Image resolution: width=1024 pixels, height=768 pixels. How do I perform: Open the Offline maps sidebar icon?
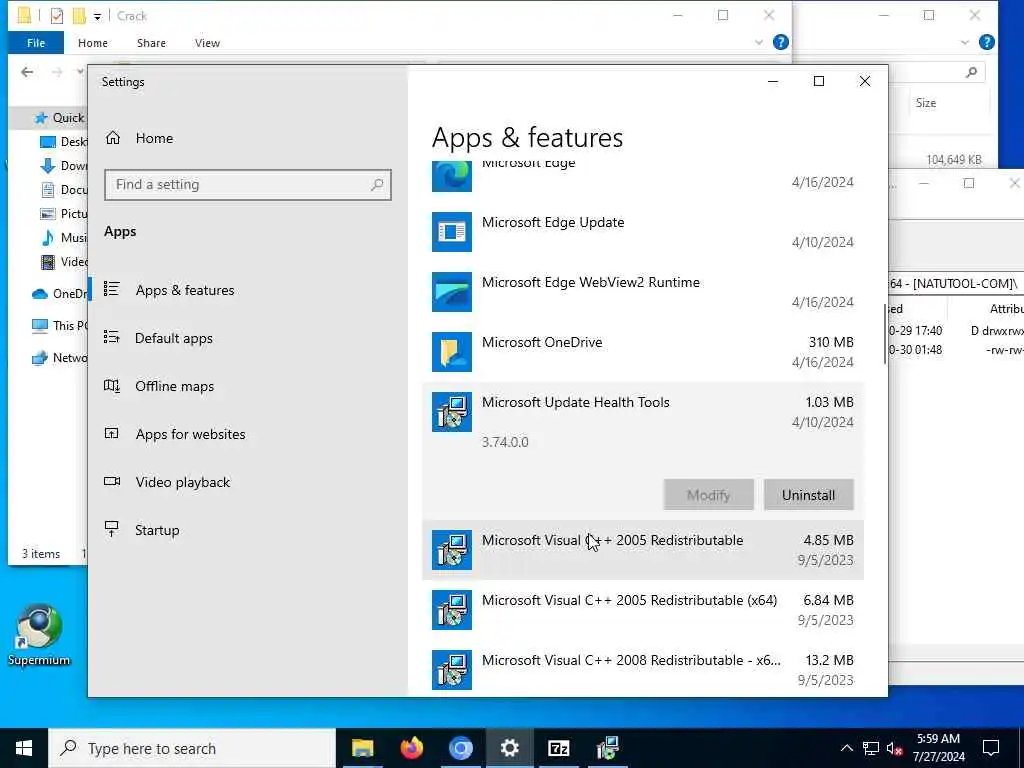[x=112, y=385]
